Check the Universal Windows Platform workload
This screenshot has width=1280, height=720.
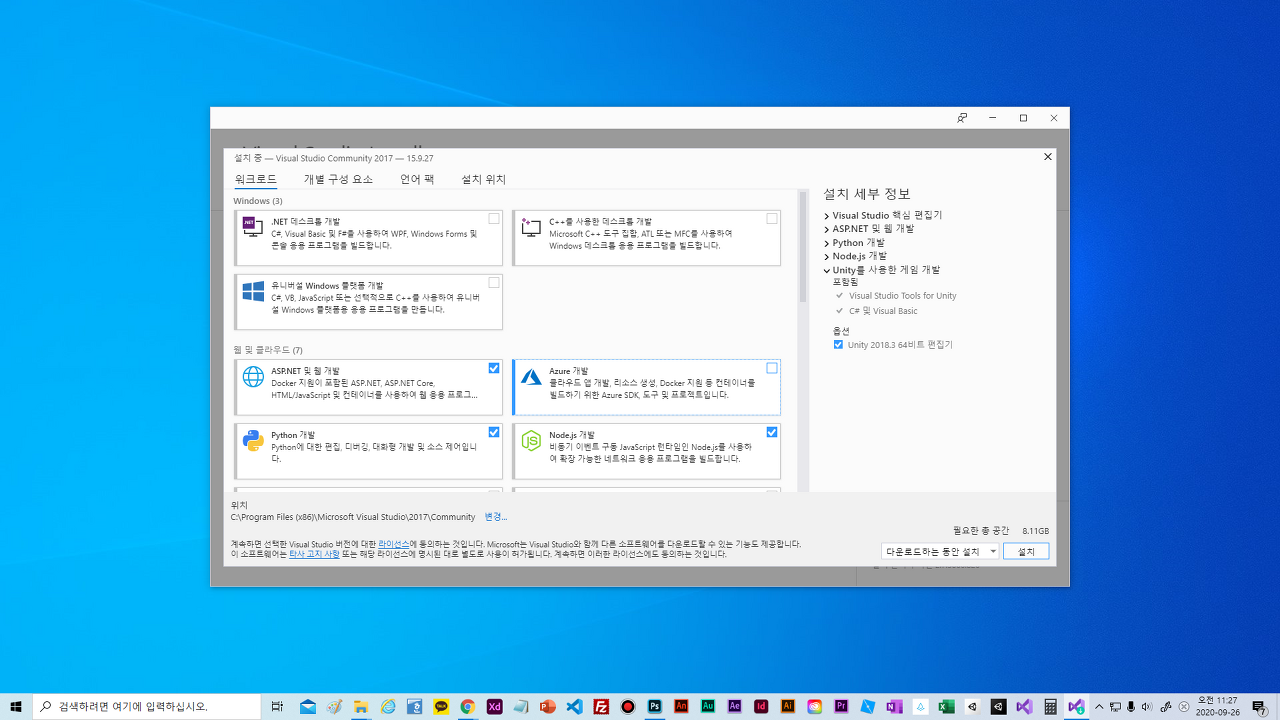click(494, 283)
